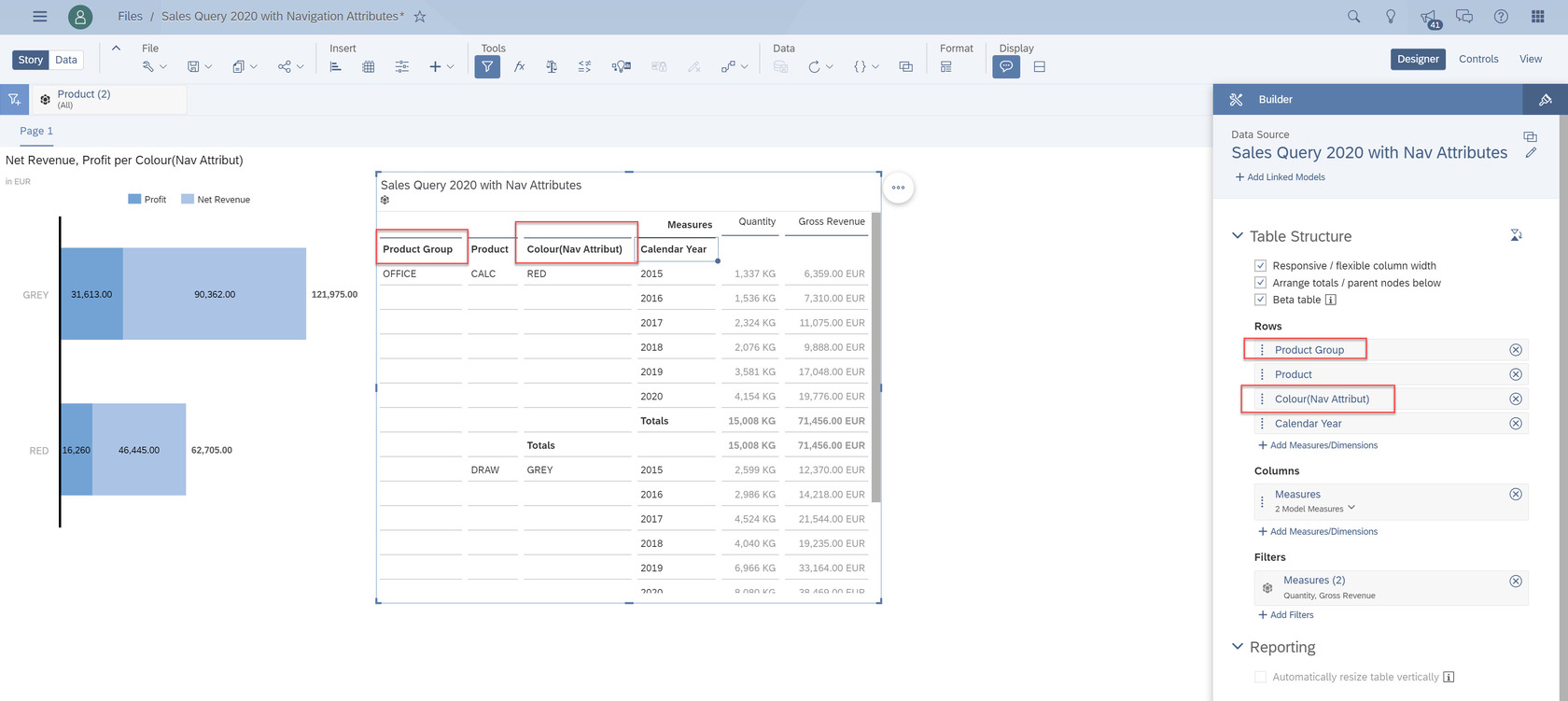
Task: Enable Automatically resize table vertically checkbox
Action: [1260, 677]
